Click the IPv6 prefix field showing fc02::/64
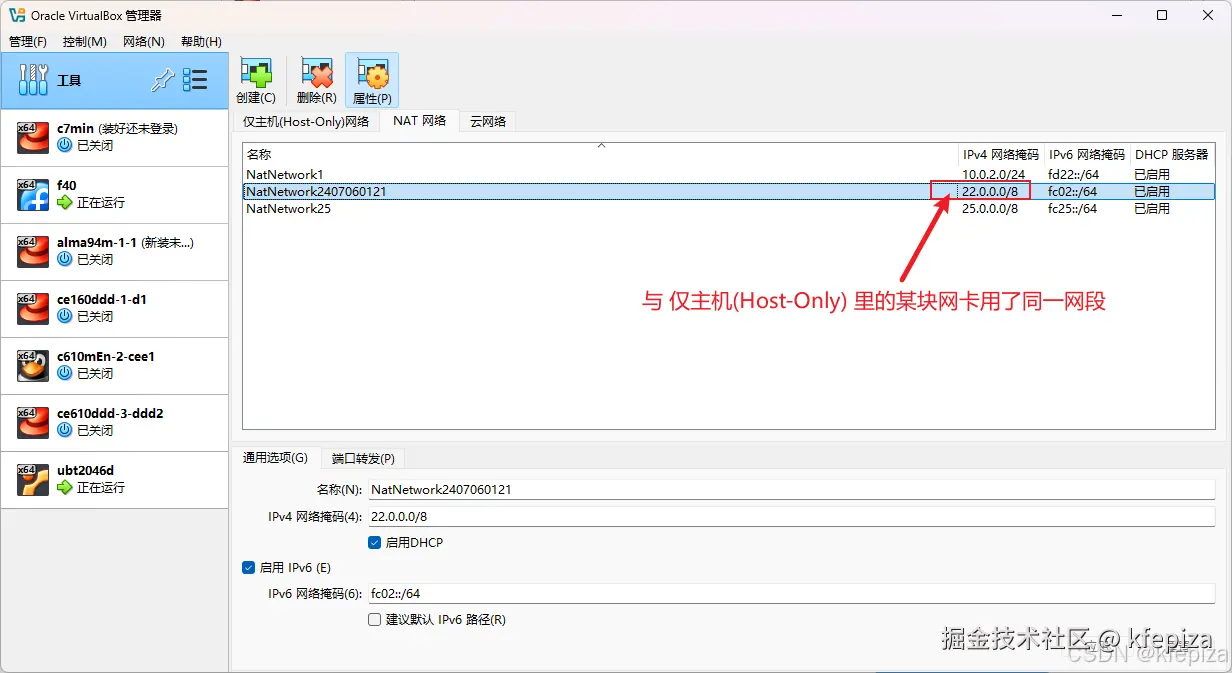The width and height of the screenshot is (1232, 673). (791, 594)
